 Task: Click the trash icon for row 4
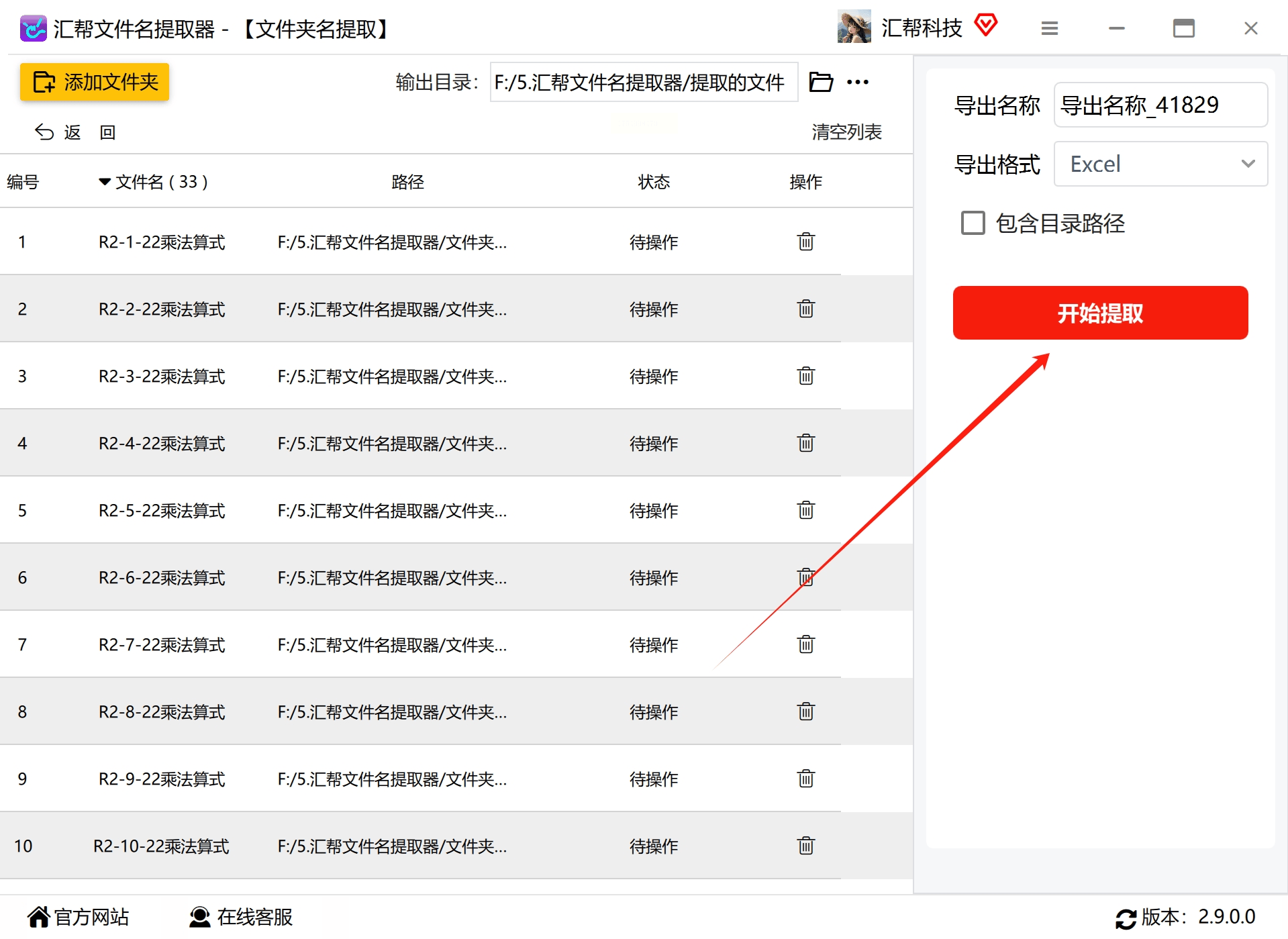tap(805, 443)
